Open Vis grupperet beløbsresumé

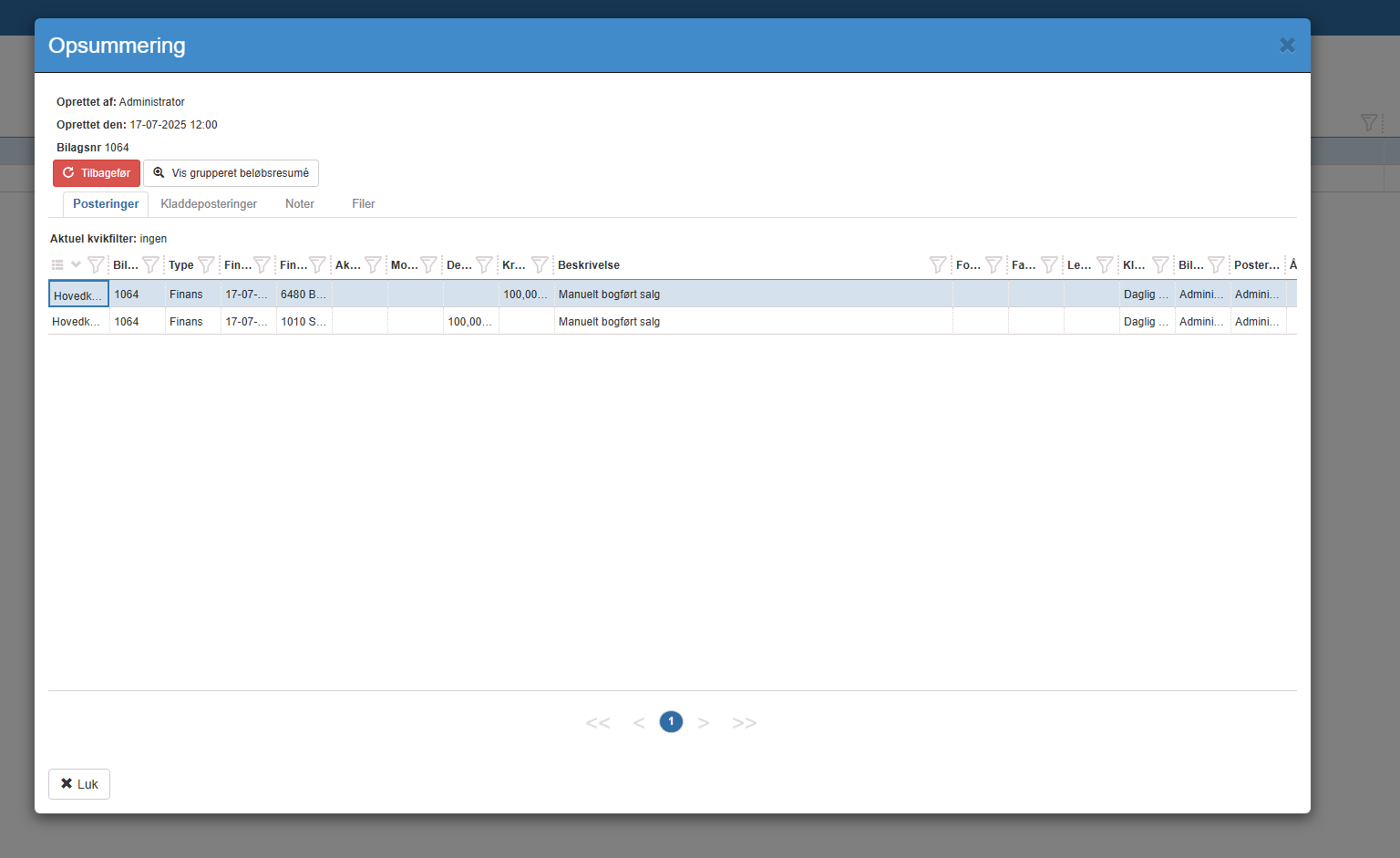(231, 173)
